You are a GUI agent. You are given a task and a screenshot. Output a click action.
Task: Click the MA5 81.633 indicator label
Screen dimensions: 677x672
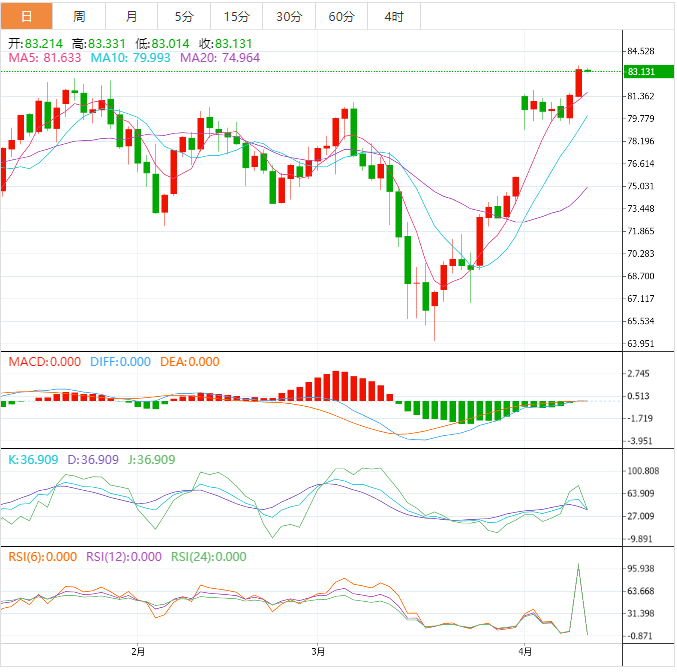pos(45,58)
